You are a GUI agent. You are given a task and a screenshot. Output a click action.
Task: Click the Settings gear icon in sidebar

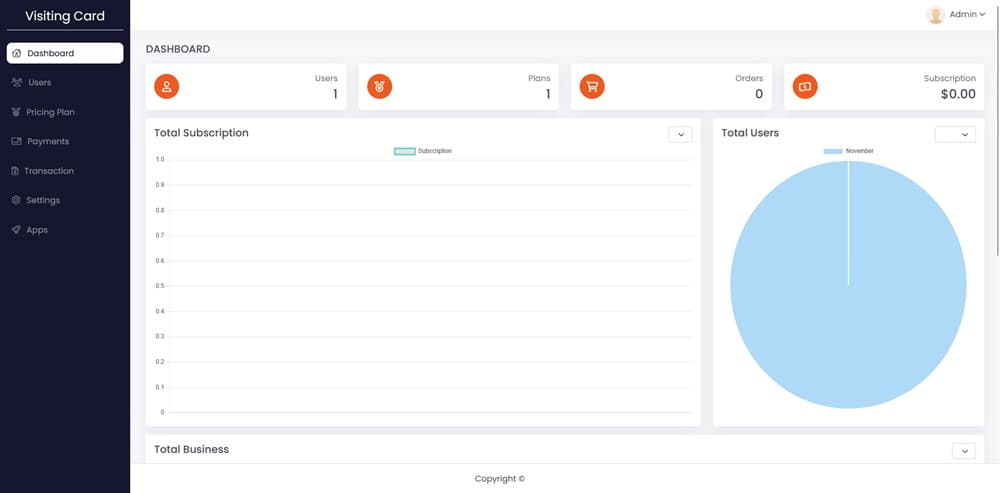click(x=16, y=200)
